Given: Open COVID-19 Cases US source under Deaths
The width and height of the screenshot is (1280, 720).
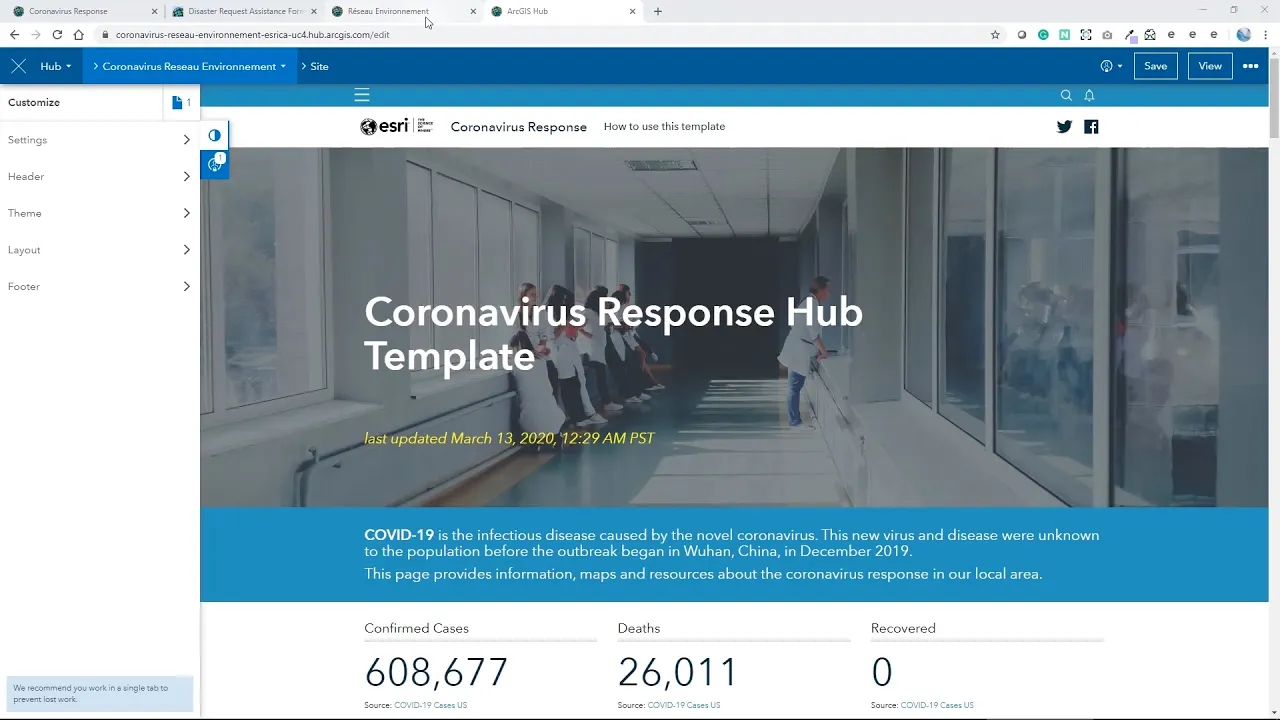Looking at the screenshot, I should point(684,705).
